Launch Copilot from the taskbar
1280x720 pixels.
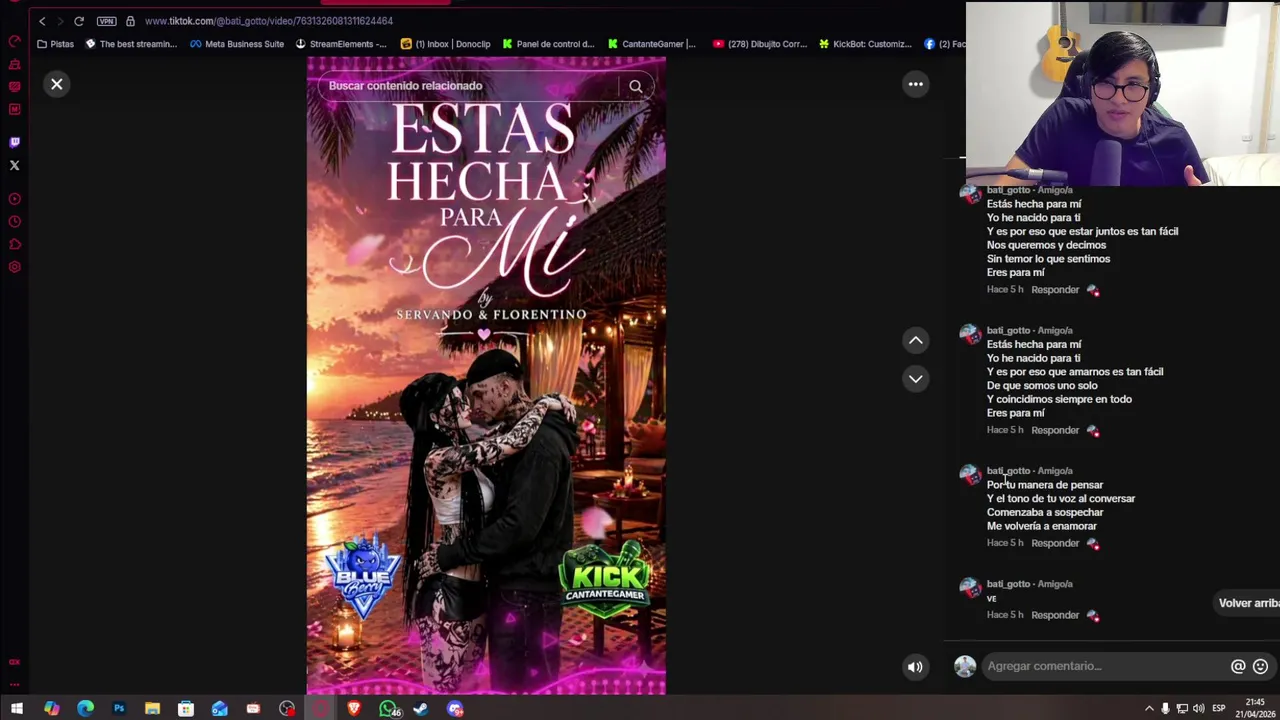(x=51, y=709)
